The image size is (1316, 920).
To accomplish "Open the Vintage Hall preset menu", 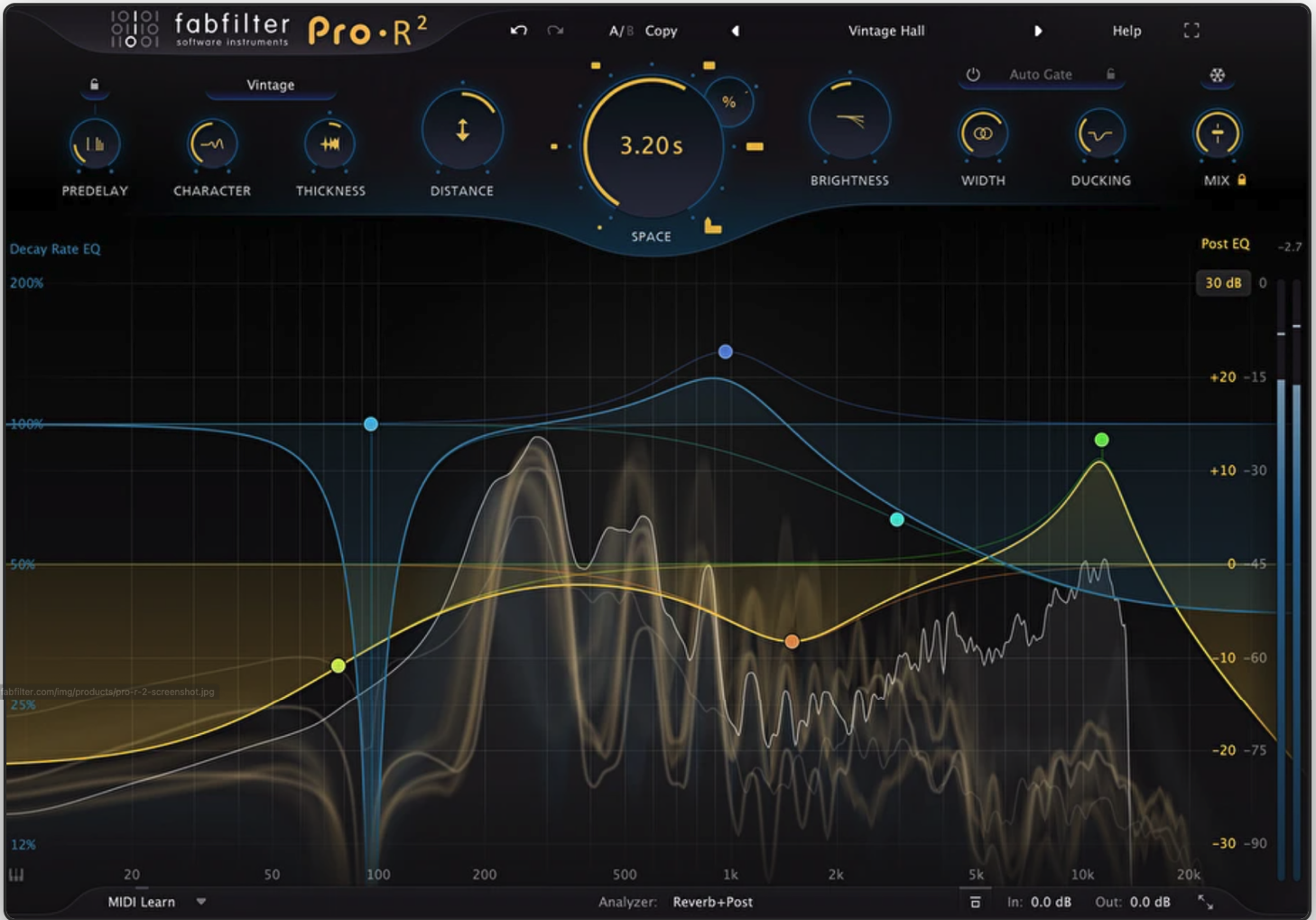I will pos(885,31).
